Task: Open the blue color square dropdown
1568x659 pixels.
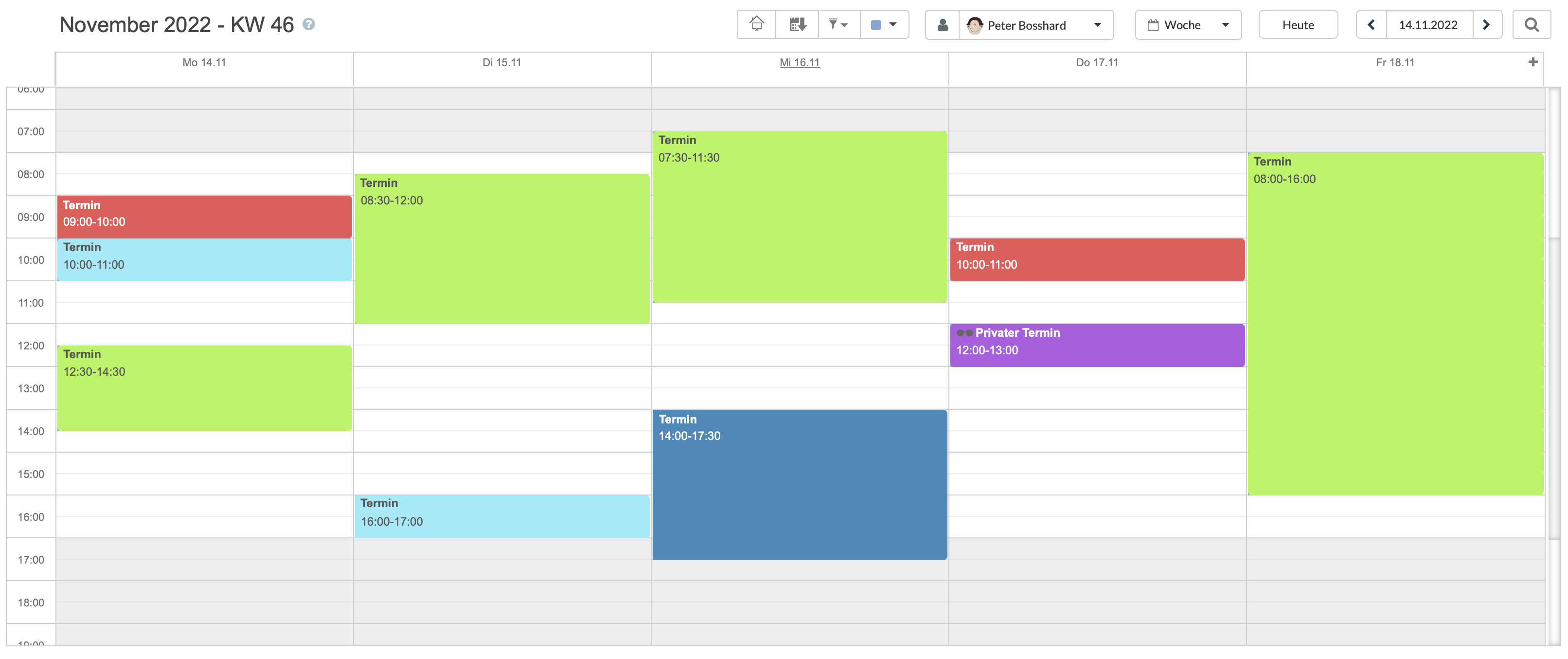Action: 884,24
